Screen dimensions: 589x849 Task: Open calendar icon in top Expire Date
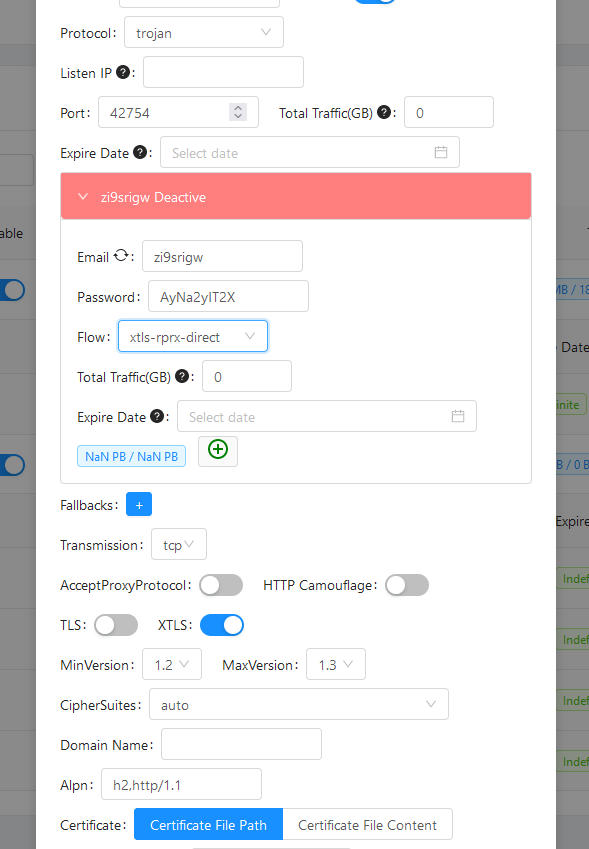[441, 152]
